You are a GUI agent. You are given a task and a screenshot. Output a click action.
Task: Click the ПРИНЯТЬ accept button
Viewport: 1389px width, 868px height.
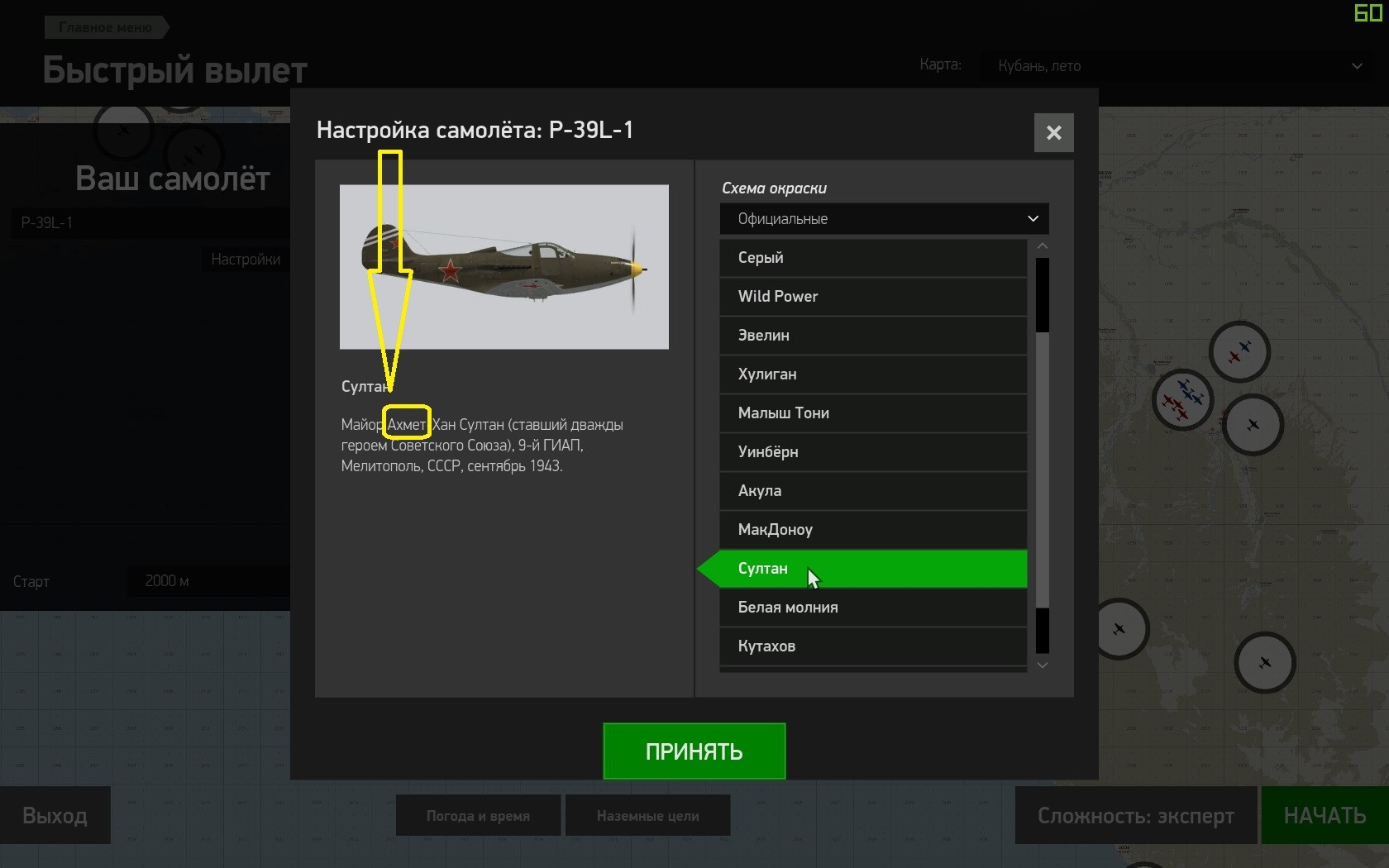[694, 751]
